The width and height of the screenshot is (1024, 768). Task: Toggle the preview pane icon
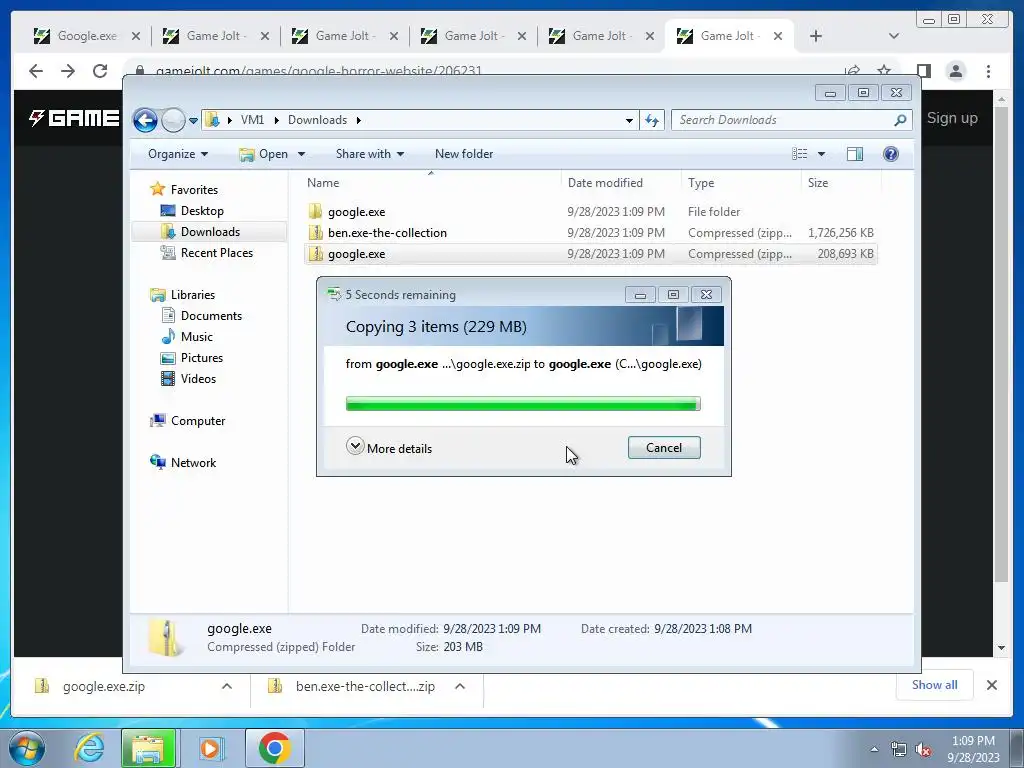pyautogui.click(x=855, y=154)
